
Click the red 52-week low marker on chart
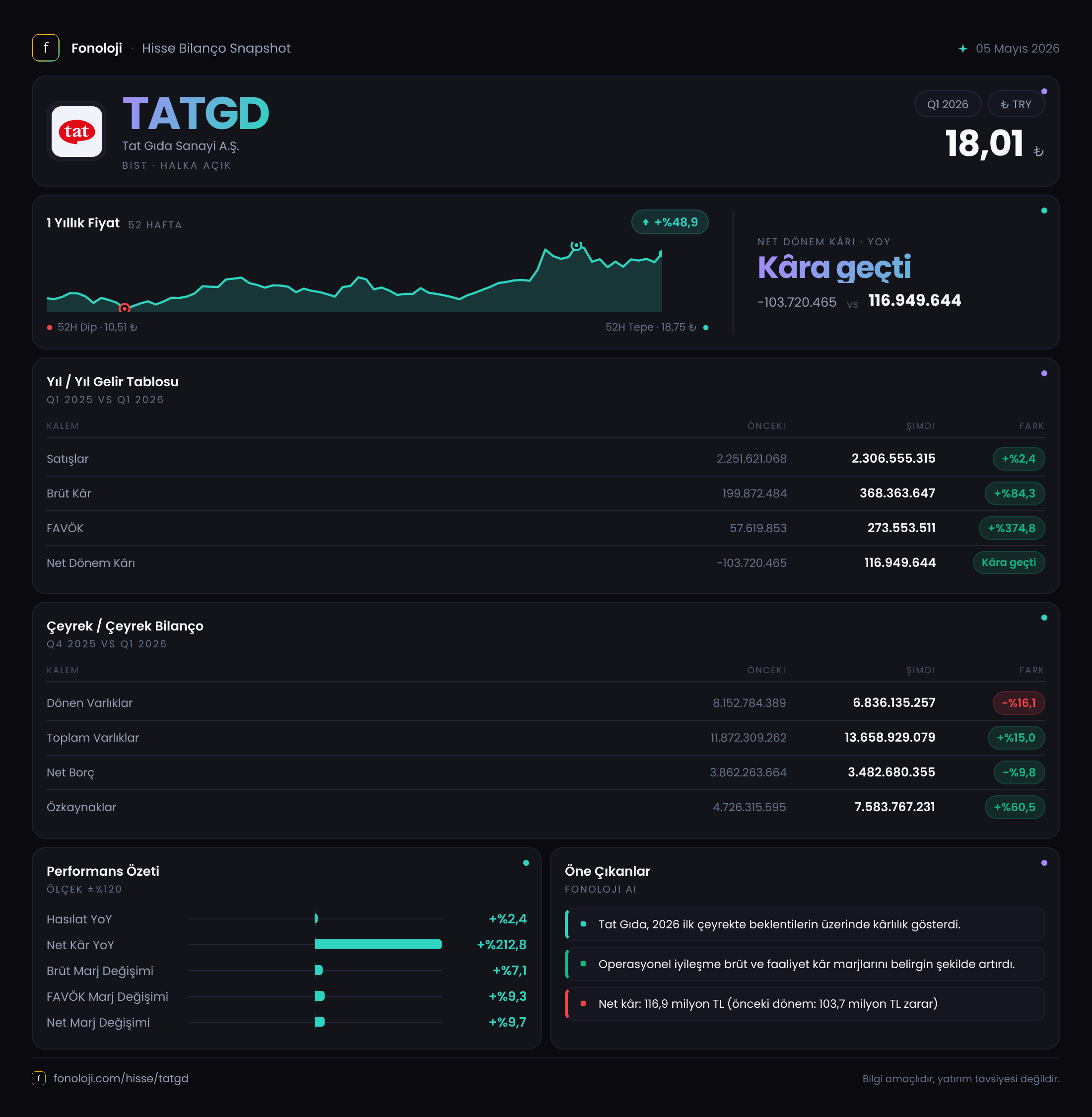125,308
